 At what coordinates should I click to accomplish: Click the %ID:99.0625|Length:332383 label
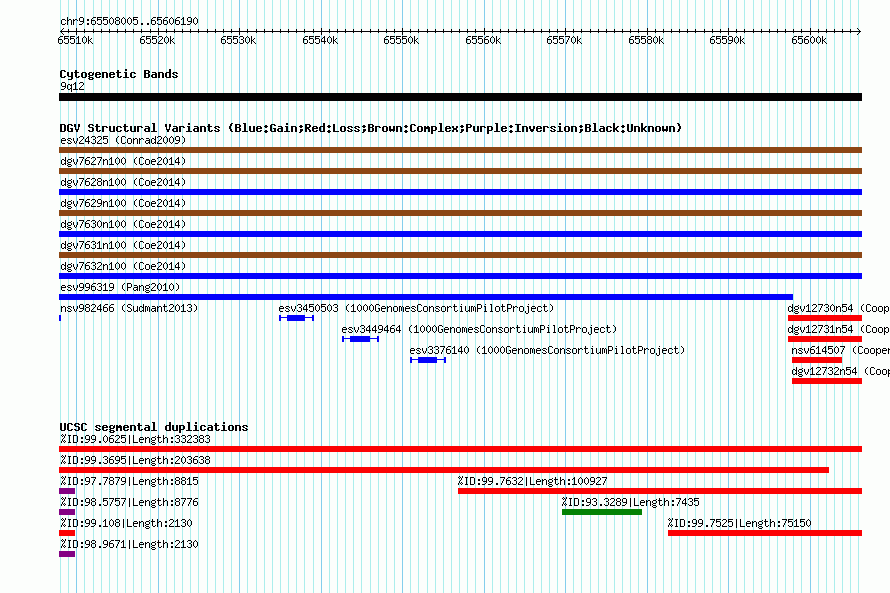135,439
